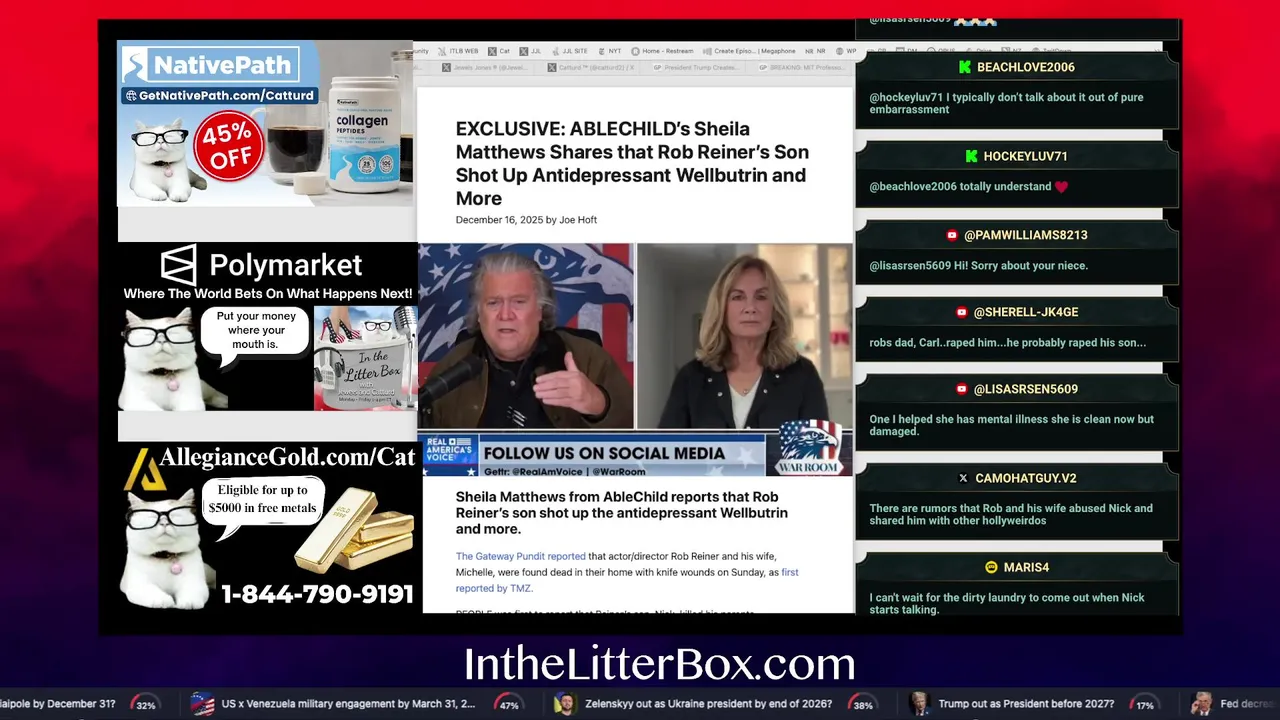This screenshot has height=720, width=1280.
Task: Click the US x Venezuela military engagement ticker
Action: point(348,704)
